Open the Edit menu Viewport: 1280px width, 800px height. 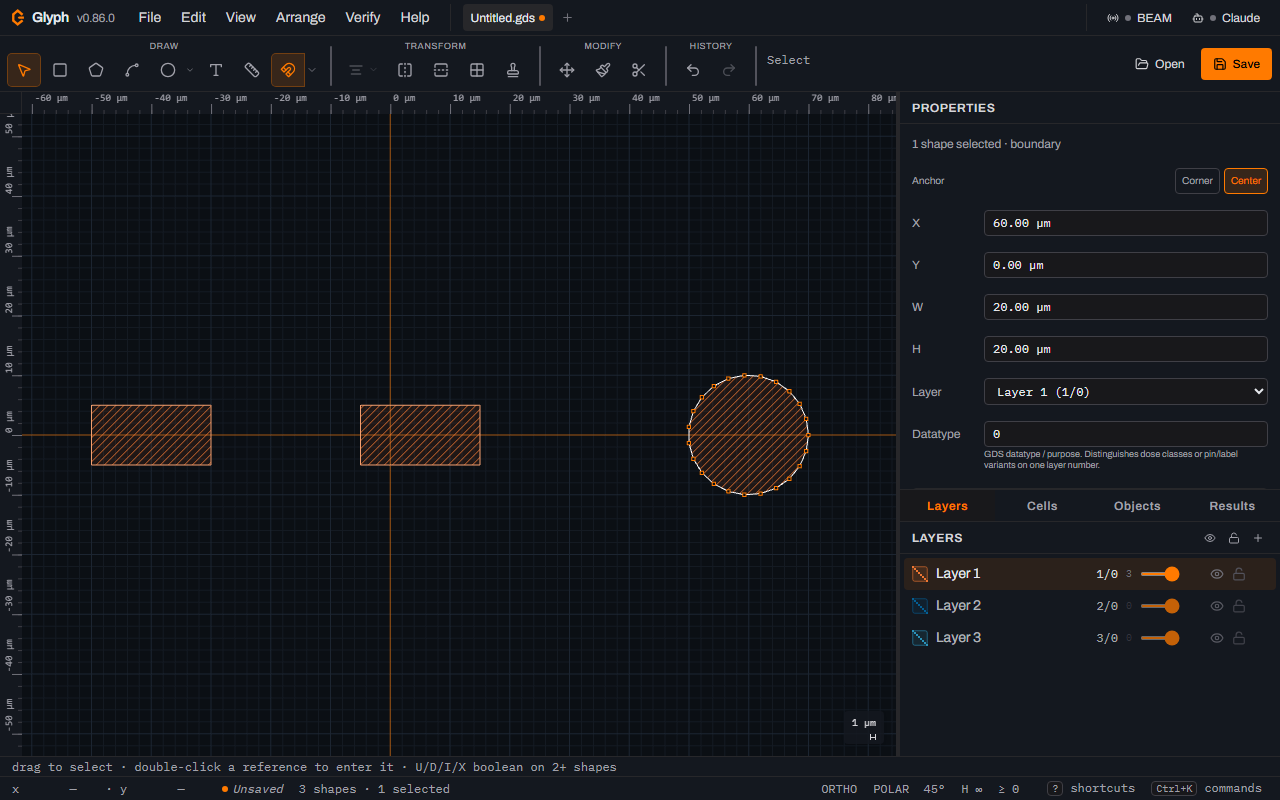tap(194, 17)
